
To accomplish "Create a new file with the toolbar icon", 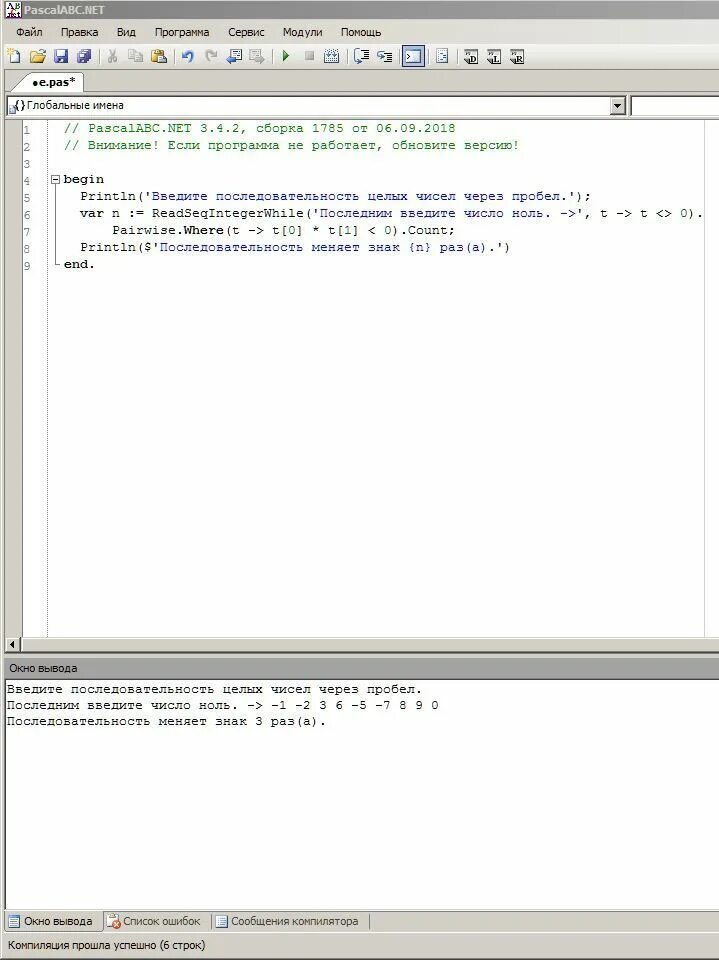I will tap(13, 56).
